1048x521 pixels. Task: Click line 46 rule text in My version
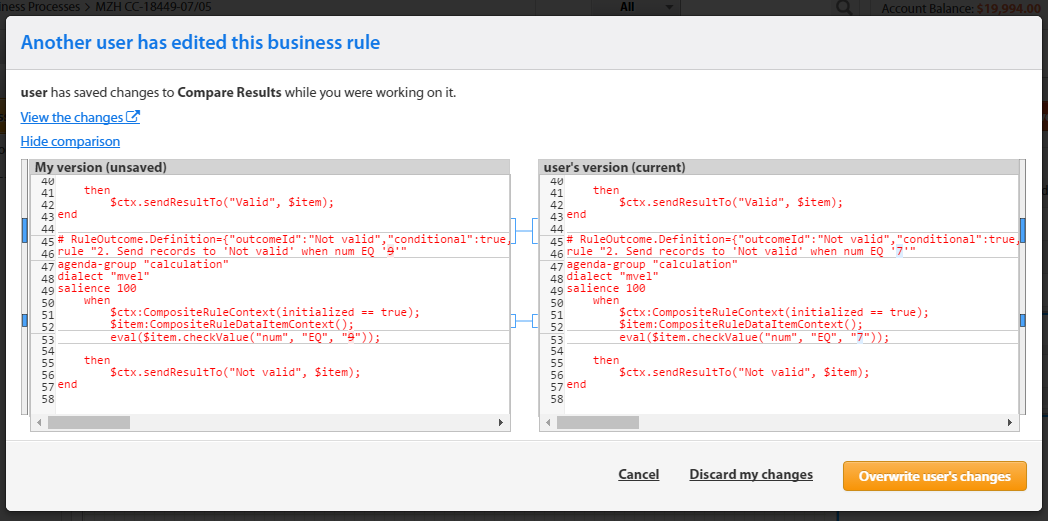233,251
